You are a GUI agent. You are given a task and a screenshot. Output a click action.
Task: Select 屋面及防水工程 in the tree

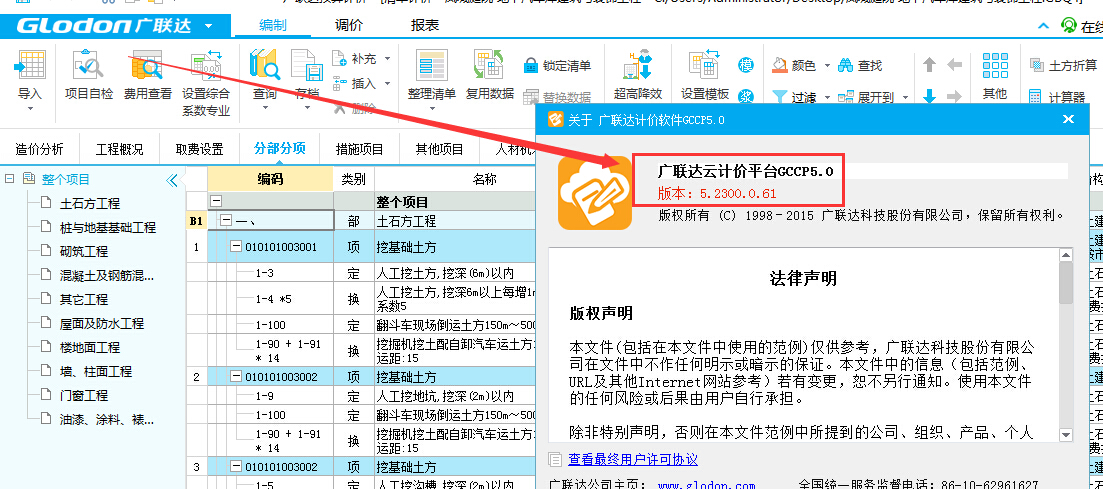(x=102, y=323)
